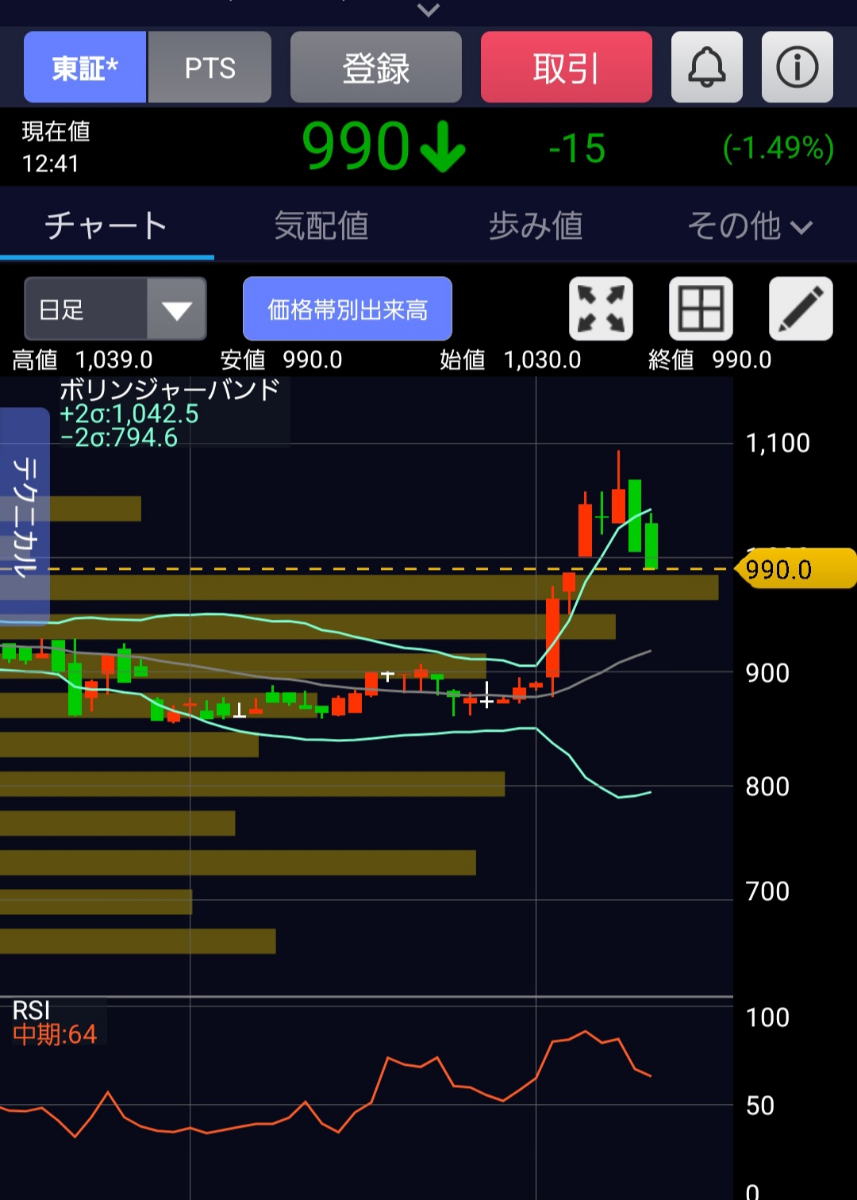Open the 日足 timeframe dropdown

point(115,309)
